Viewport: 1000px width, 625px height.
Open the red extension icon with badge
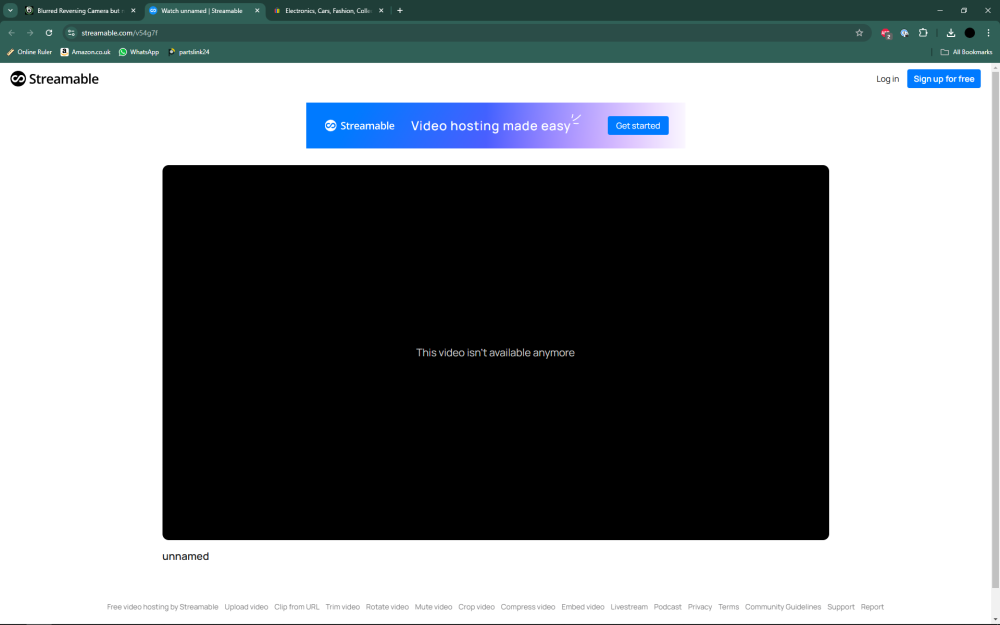tap(886, 33)
